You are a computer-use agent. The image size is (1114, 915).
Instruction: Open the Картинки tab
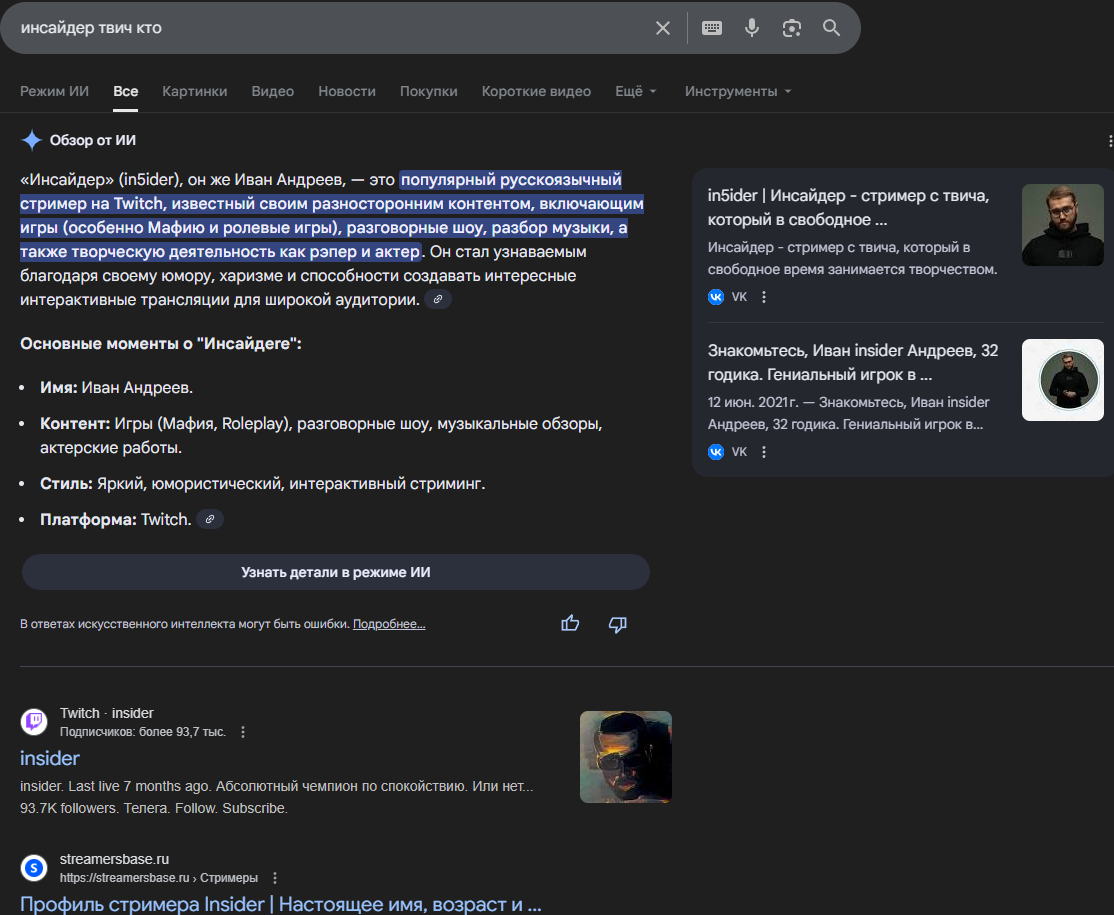click(x=195, y=91)
